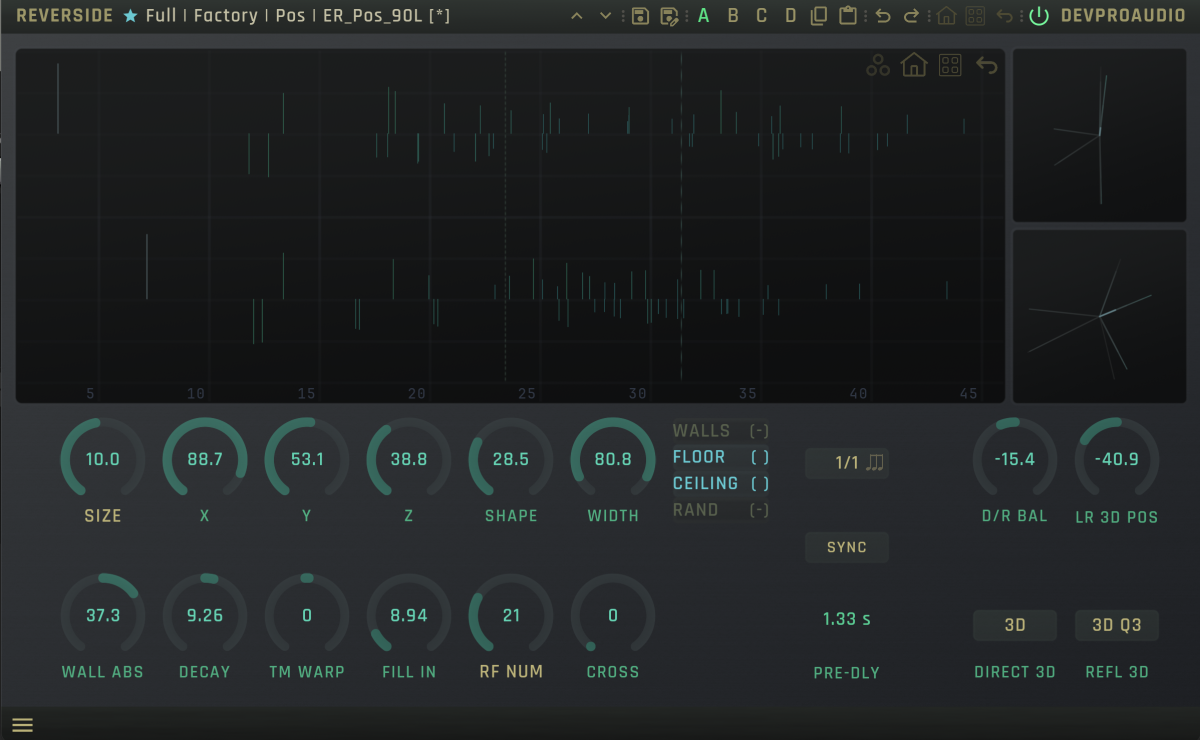Click the dimmed grid icon in top toolbar
The image size is (1200, 740).
click(x=975, y=16)
